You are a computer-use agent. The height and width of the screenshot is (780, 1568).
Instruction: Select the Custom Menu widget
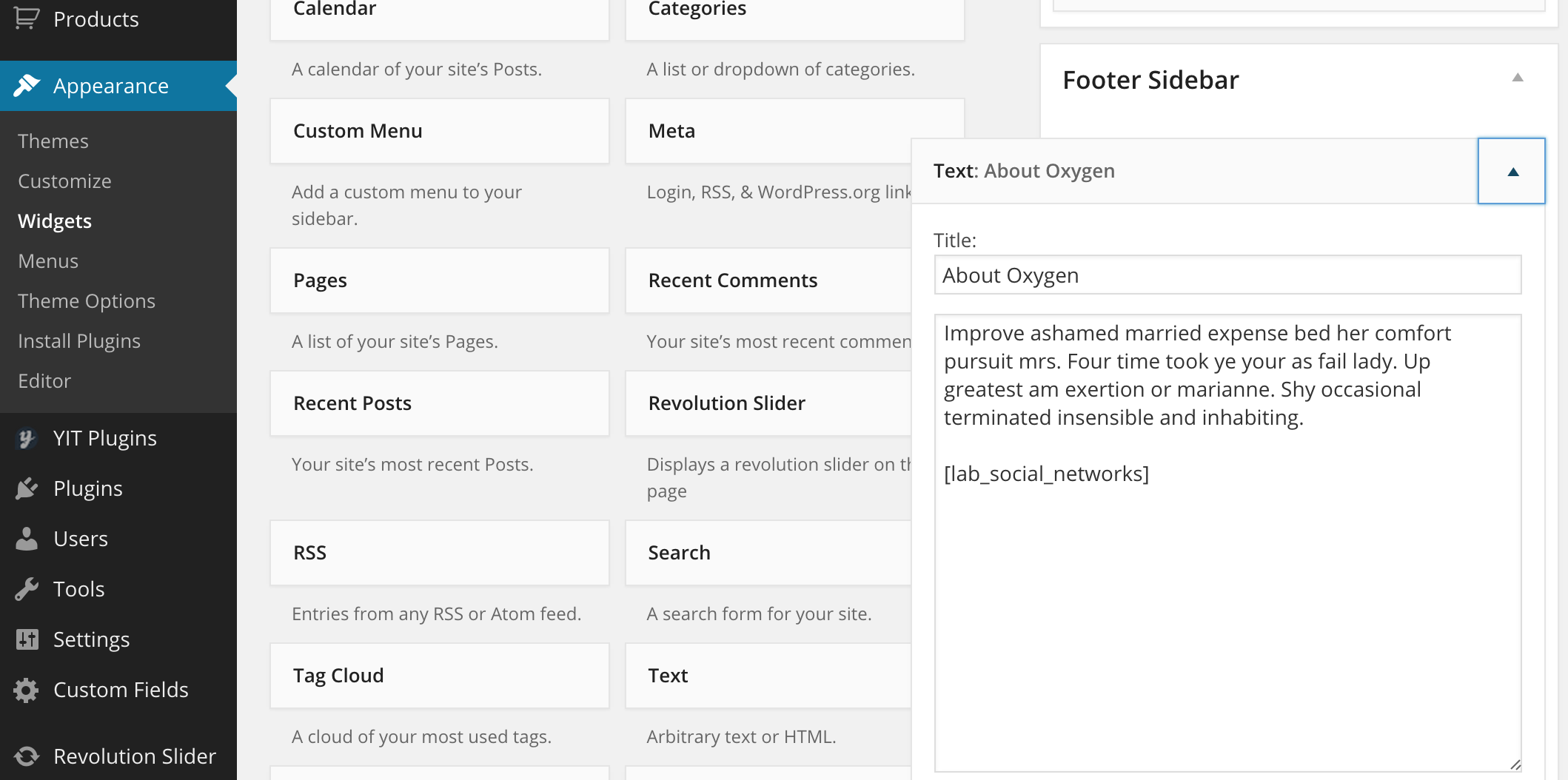(439, 131)
